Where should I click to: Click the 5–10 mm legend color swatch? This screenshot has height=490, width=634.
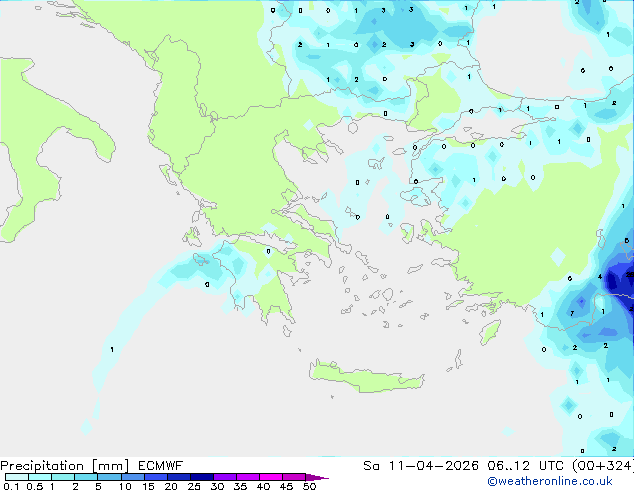pyautogui.click(x=109, y=477)
